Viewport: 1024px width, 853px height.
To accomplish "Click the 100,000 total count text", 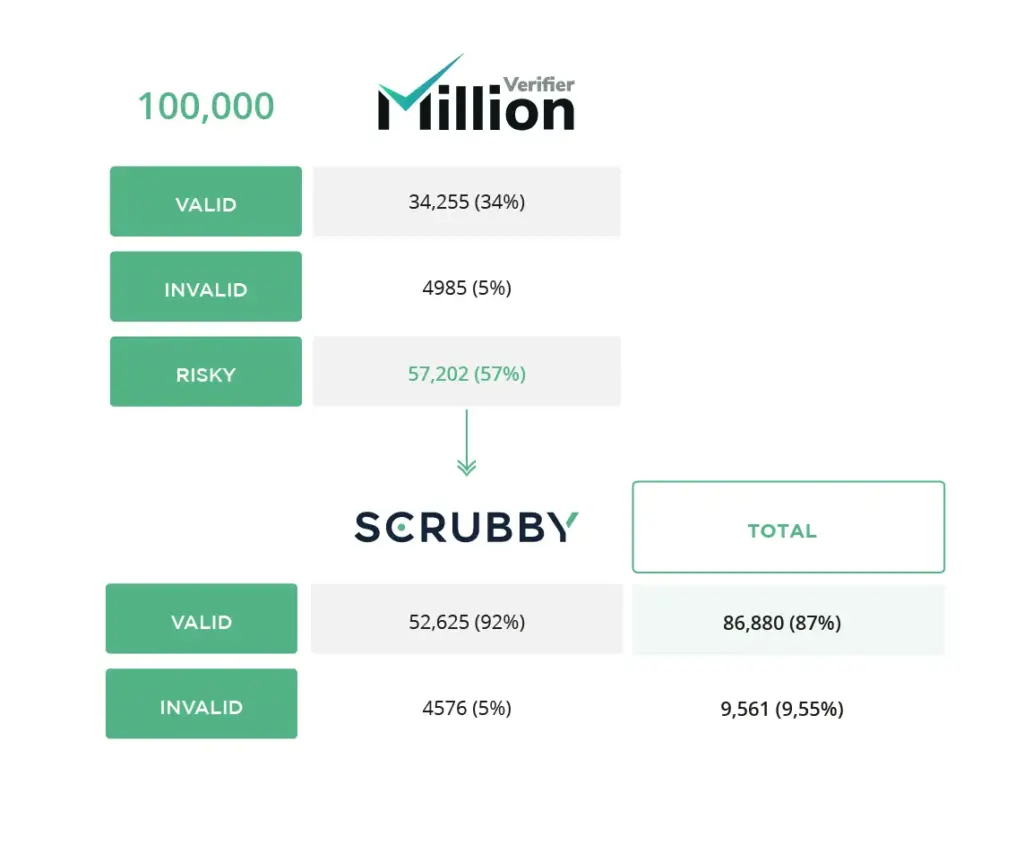I will click(x=206, y=106).
